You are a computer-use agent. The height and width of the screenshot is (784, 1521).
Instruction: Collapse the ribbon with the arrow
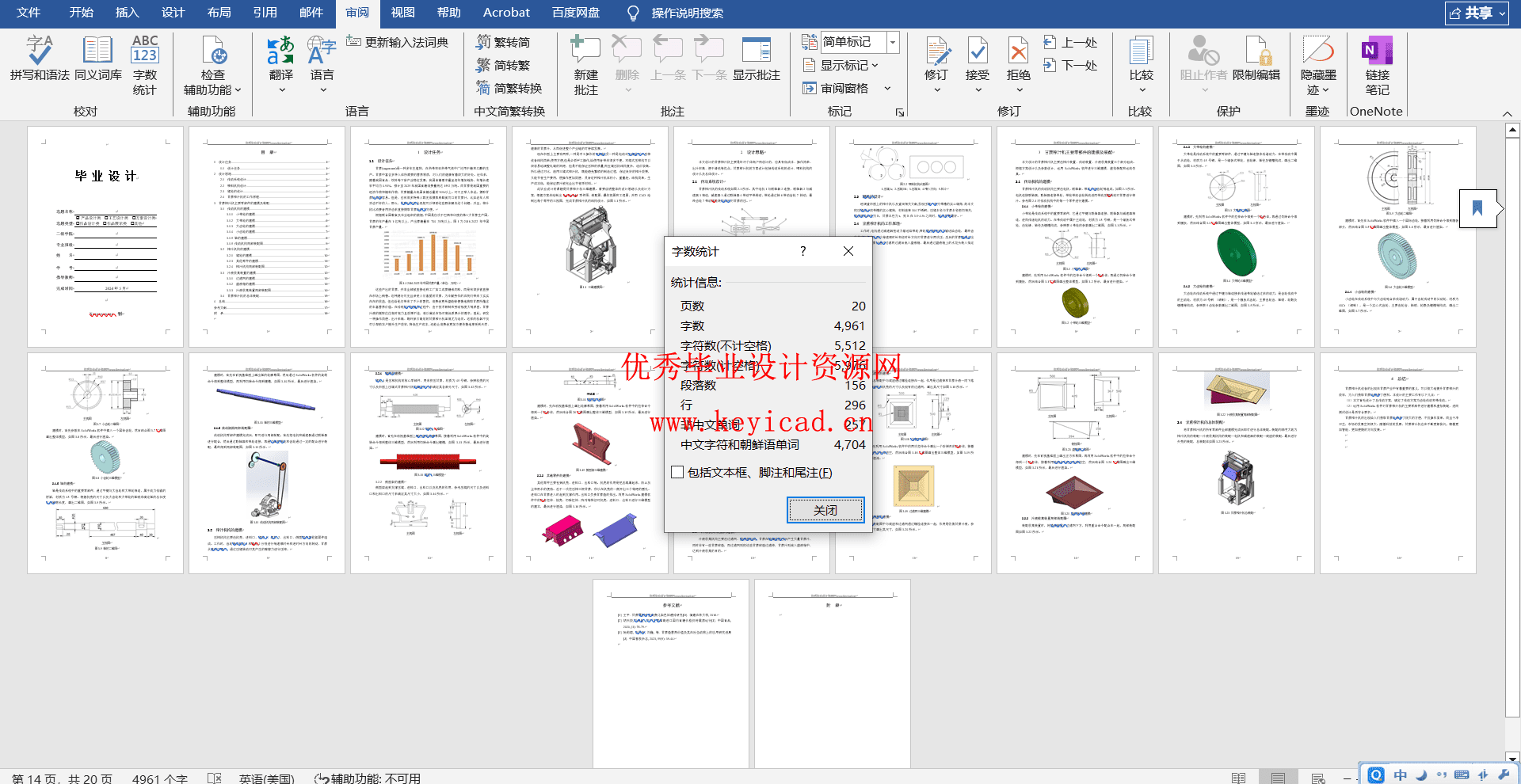1507,114
